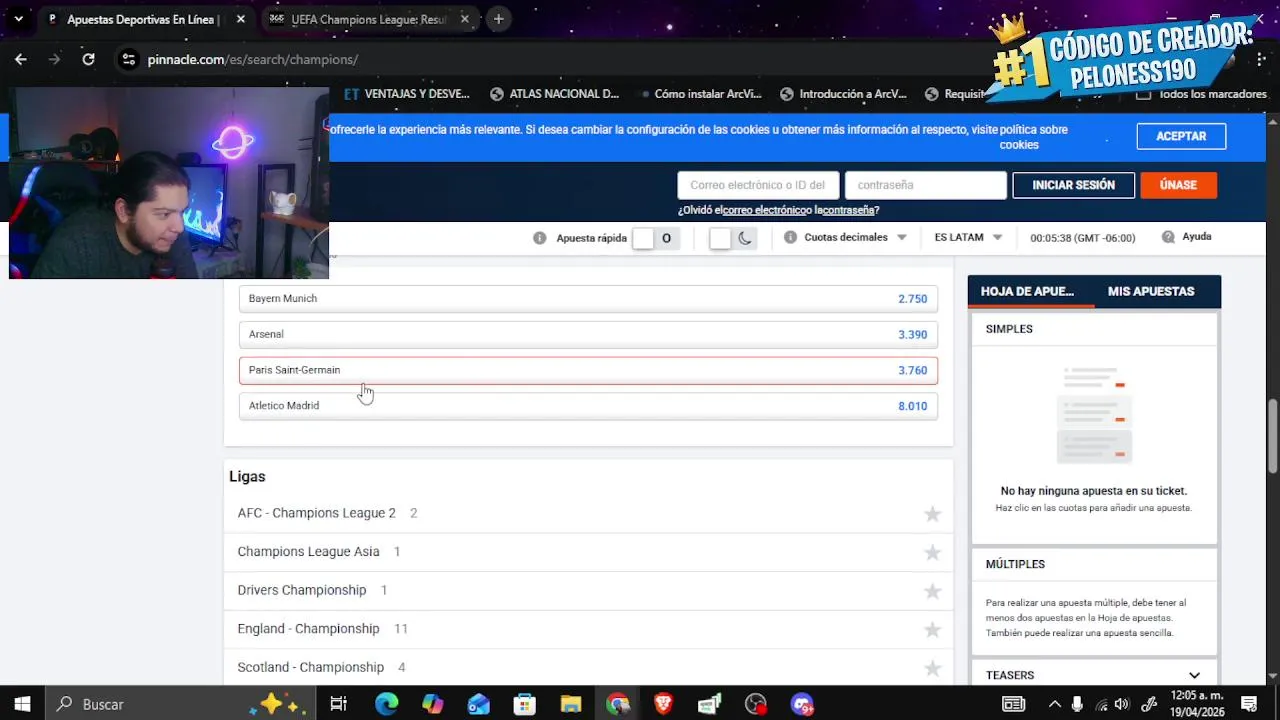
Task: Favorite AFC - Champions League 2 star
Action: click(932, 514)
